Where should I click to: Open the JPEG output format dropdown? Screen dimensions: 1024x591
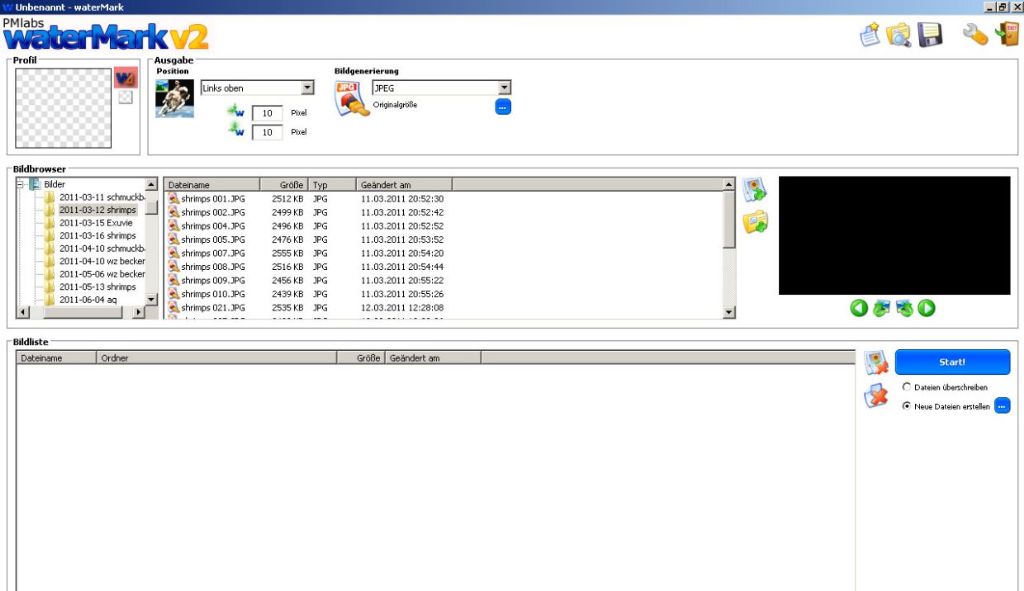(504, 88)
